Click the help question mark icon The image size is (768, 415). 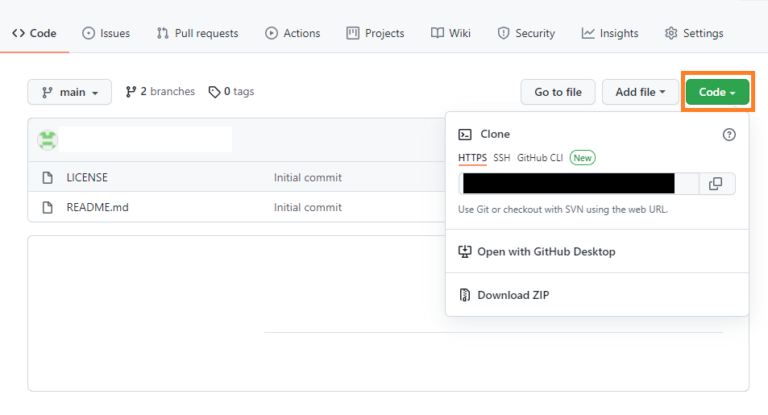pos(729,134)
